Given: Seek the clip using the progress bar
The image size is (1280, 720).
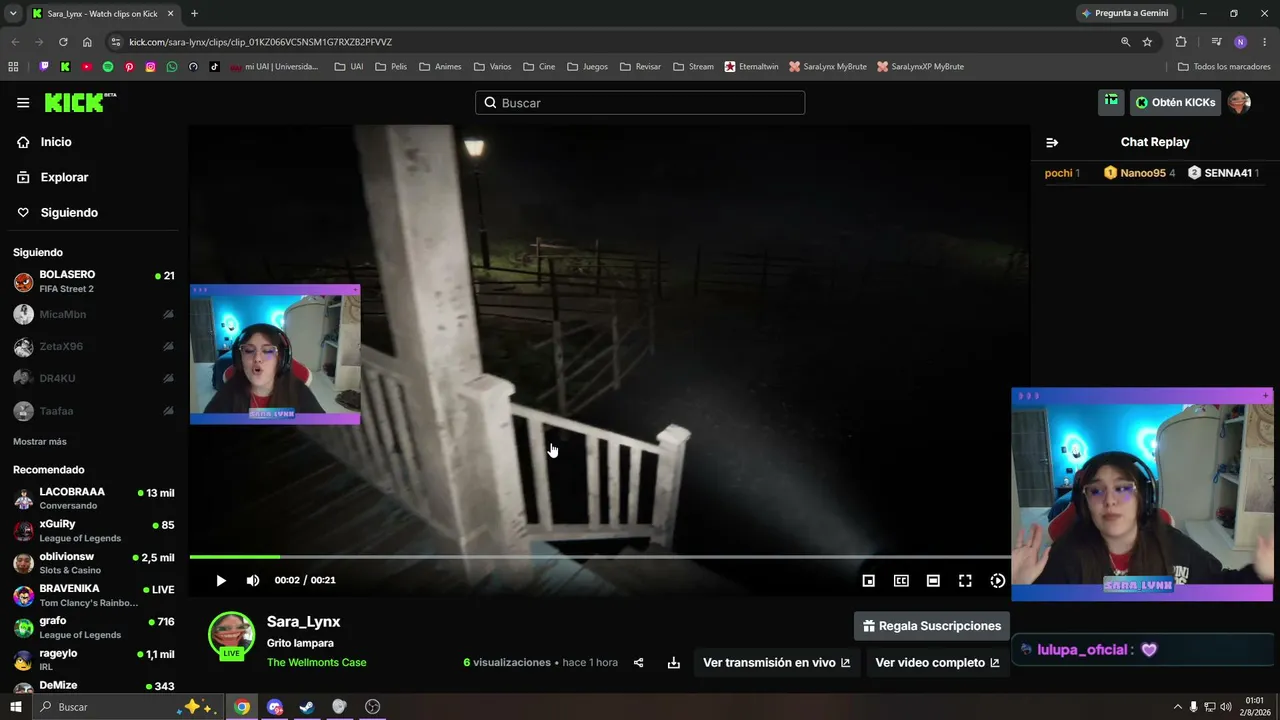Looking at the screenshot, I should pyautogui.click(x=600, y=557).
